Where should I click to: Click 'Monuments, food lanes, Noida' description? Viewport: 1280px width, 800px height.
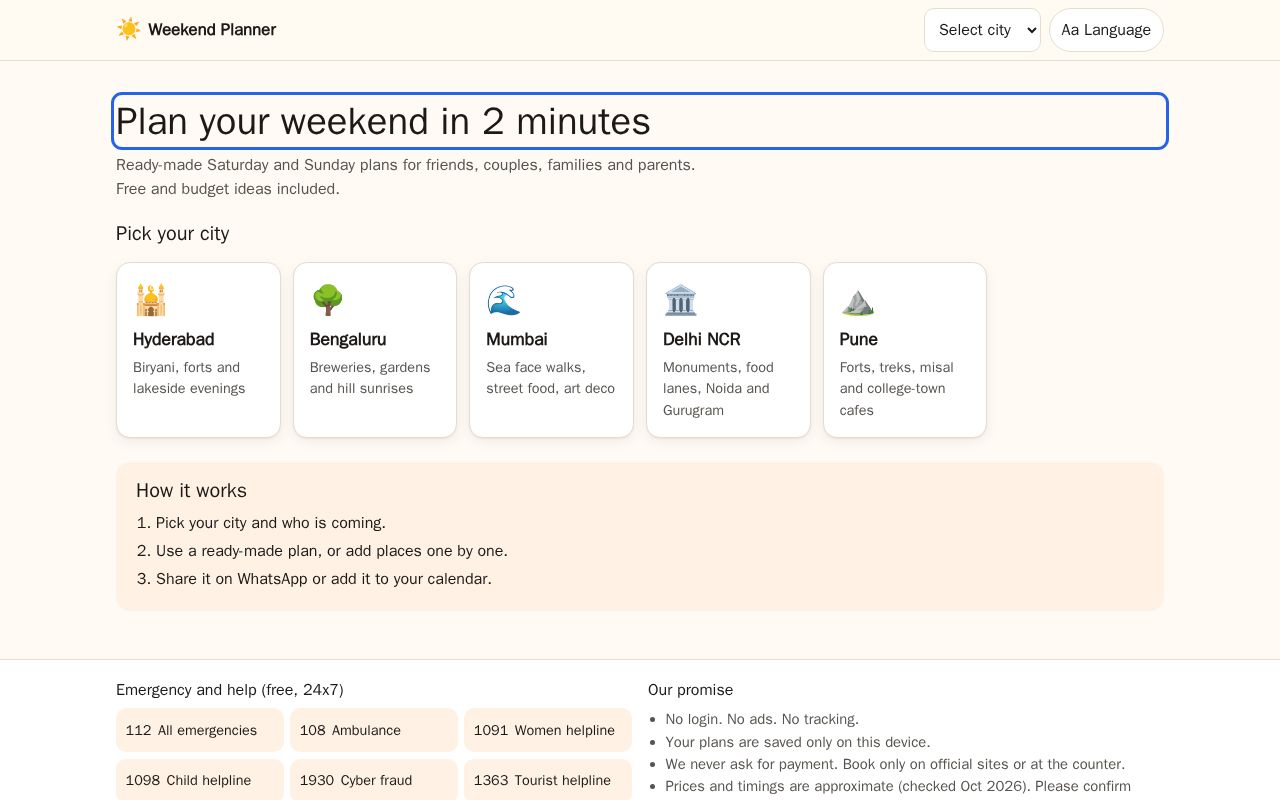[x=718, y=389]
